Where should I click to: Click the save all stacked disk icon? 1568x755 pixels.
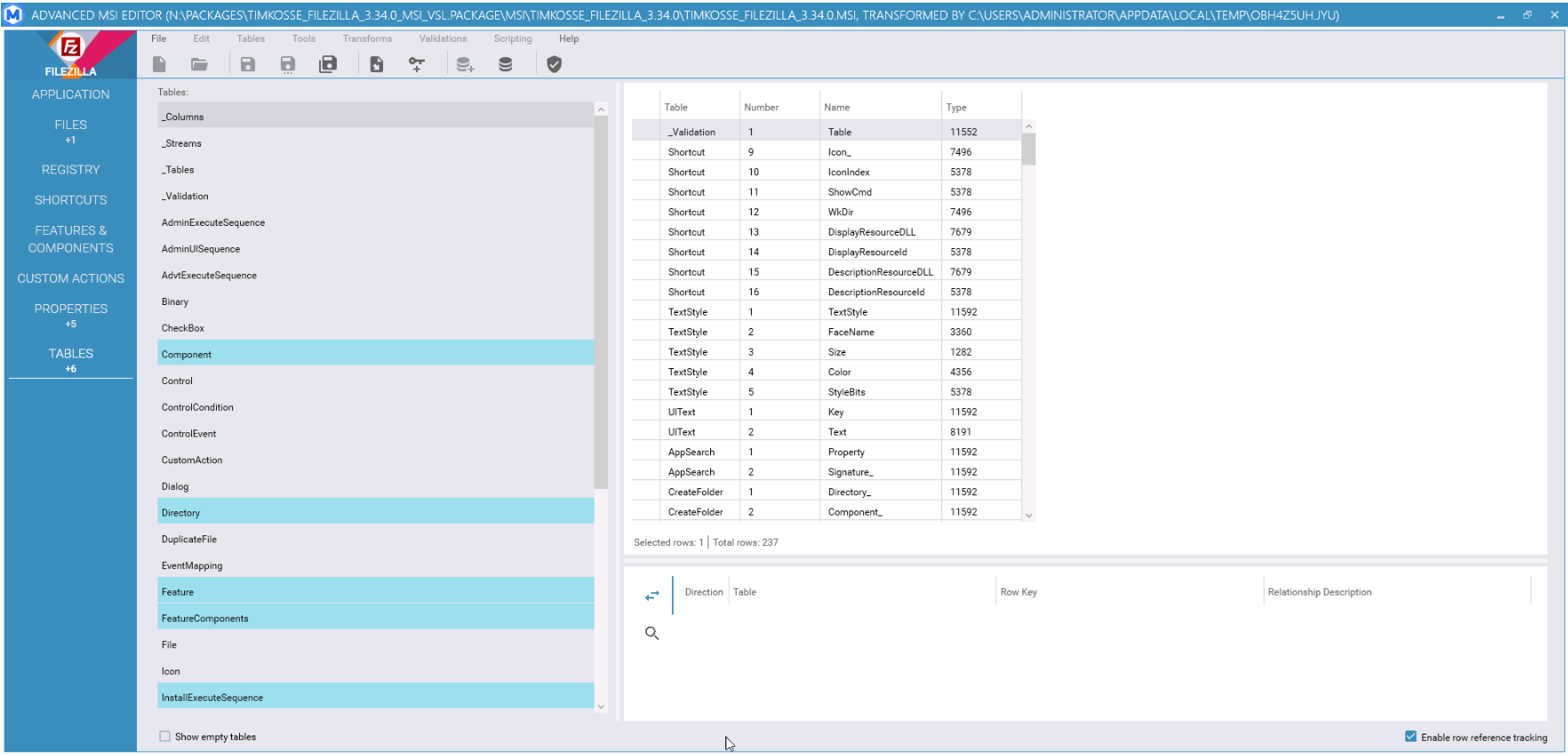328,64
